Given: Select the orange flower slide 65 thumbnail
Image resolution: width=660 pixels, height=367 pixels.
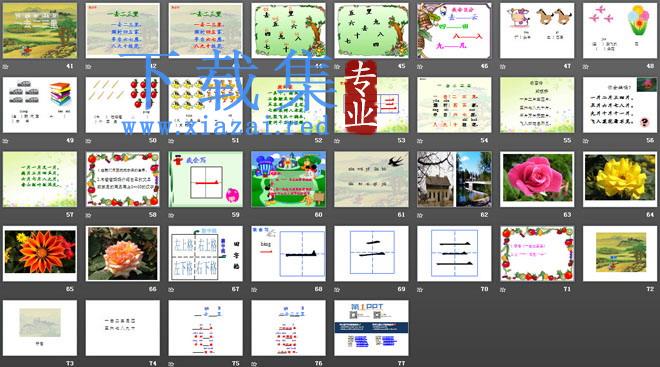Looking at the screenshot, I should pos(40,254).
